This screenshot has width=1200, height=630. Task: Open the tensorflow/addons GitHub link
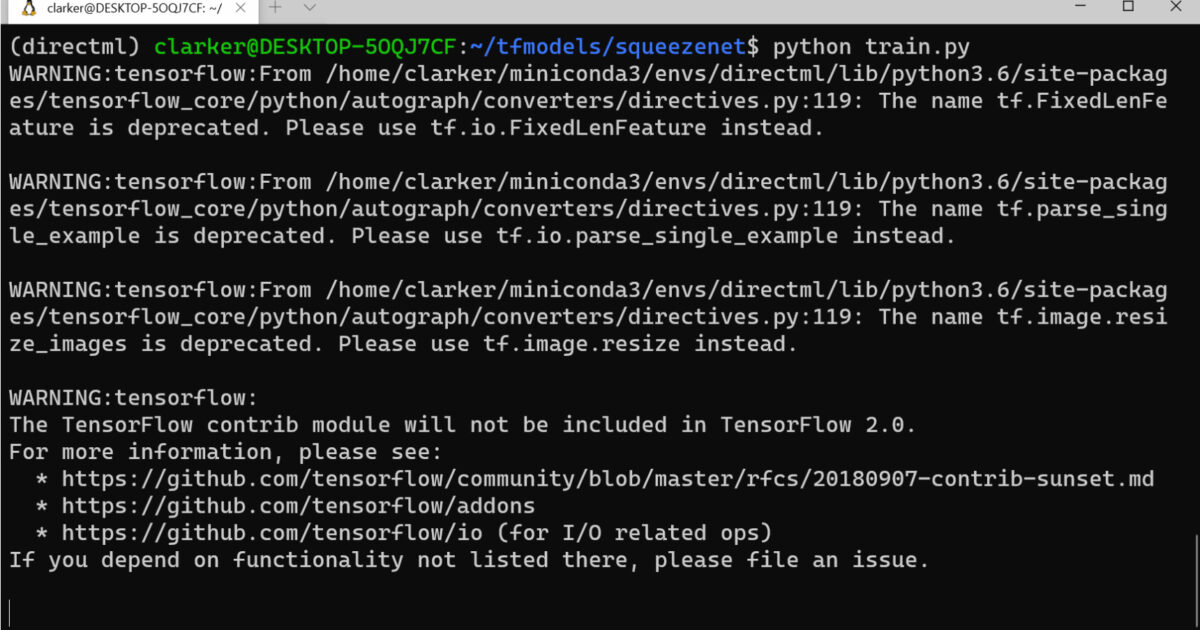pos(298,506)
